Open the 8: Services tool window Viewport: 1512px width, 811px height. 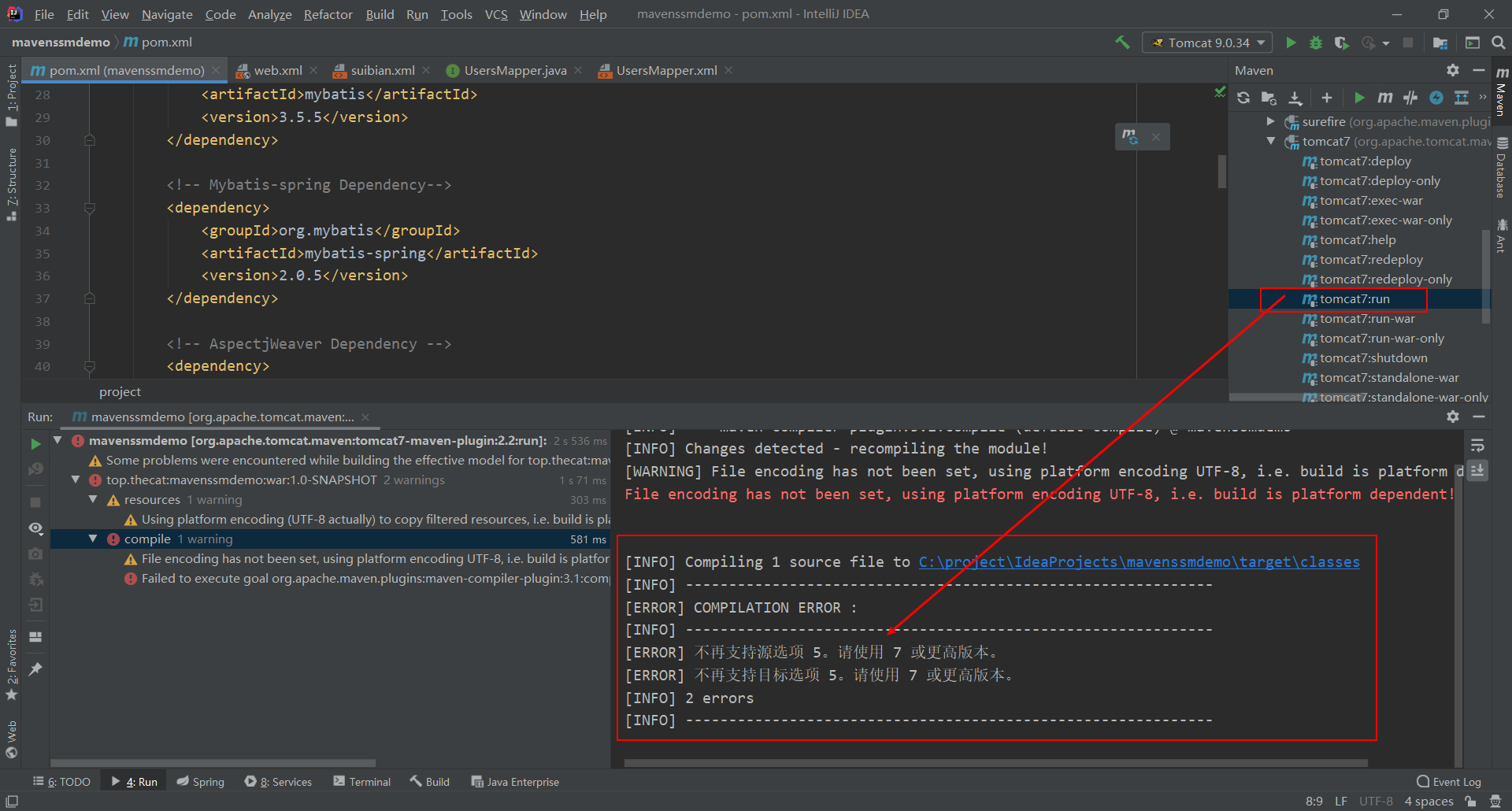(278, 782)
